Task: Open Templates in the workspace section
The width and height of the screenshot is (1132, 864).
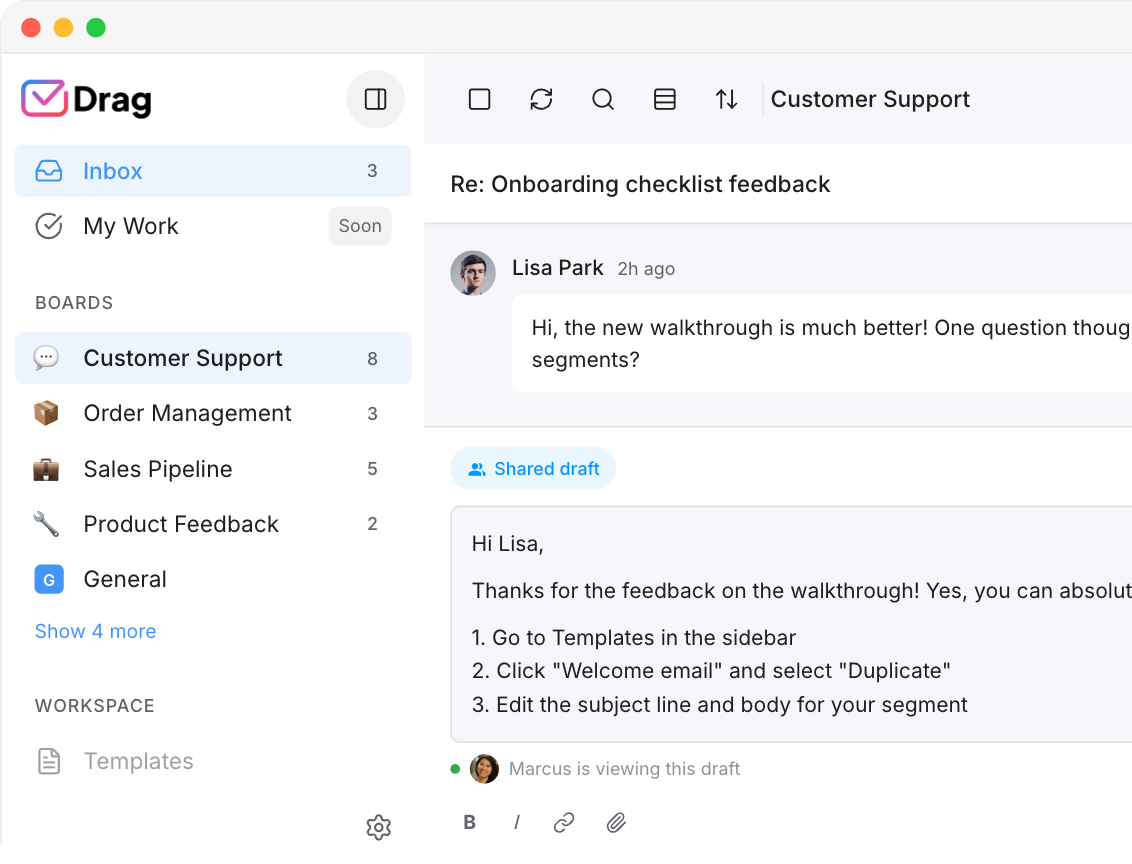Action: point(213,762)
